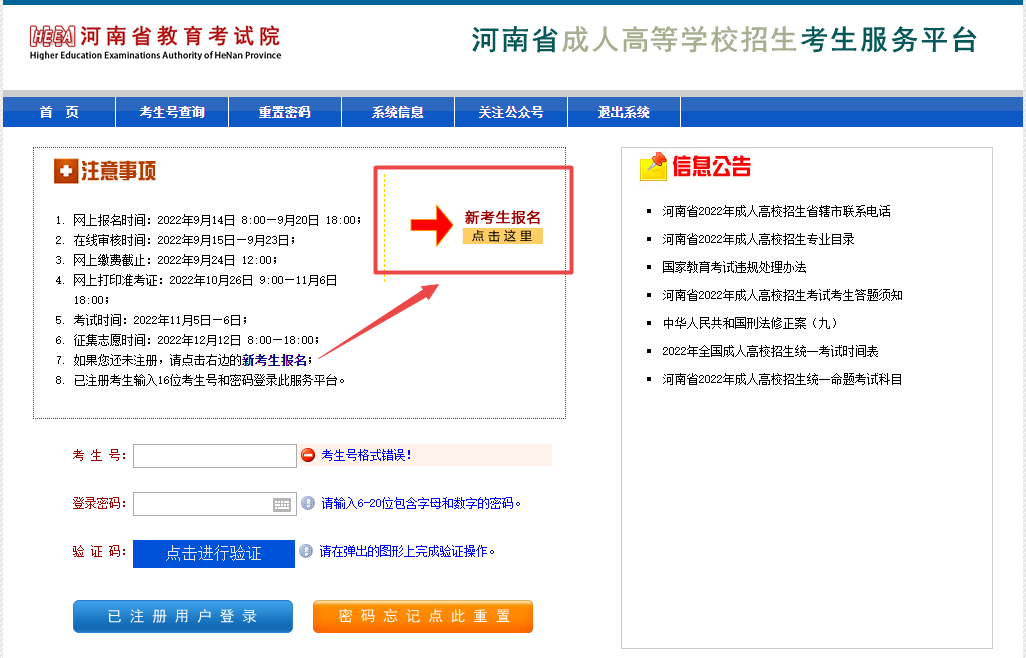Viewport: 1026px width, 658px height.
Task: Click the blue info icon beside verification hint
Action: [x=307, y=551]
